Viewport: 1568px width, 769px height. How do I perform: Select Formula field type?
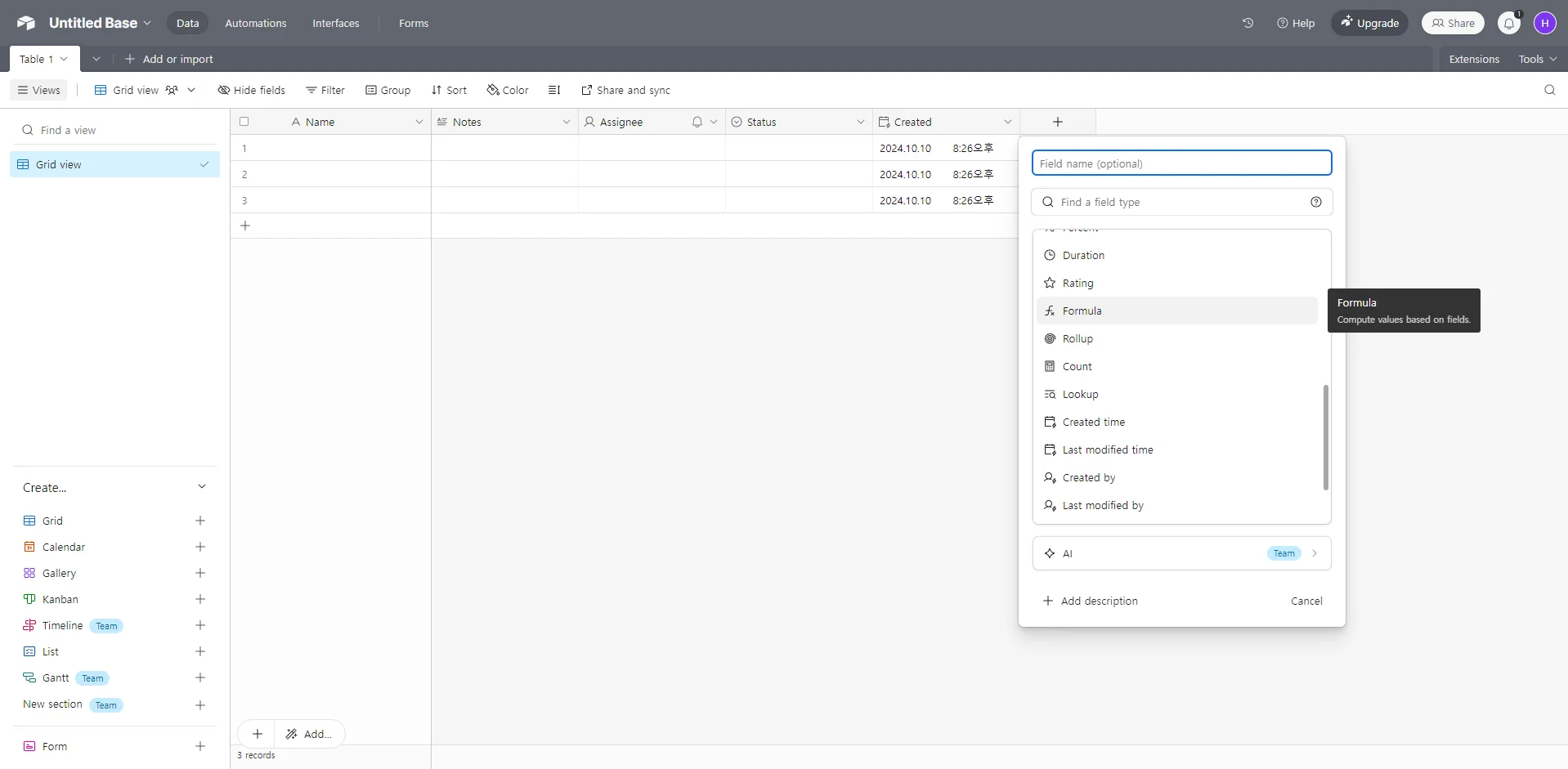pyautogui.click(x=1082, y=311)
